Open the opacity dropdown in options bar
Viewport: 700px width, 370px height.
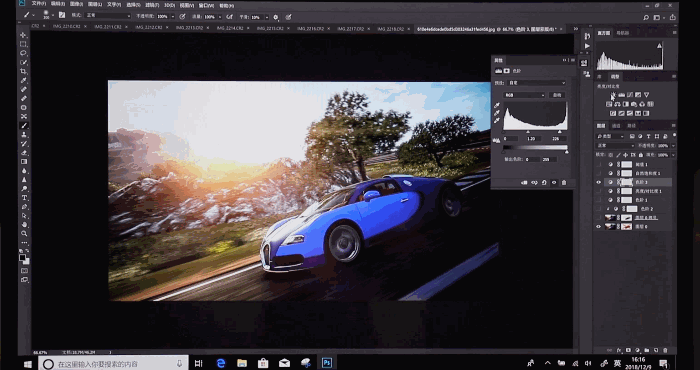[x=172, y=17]
